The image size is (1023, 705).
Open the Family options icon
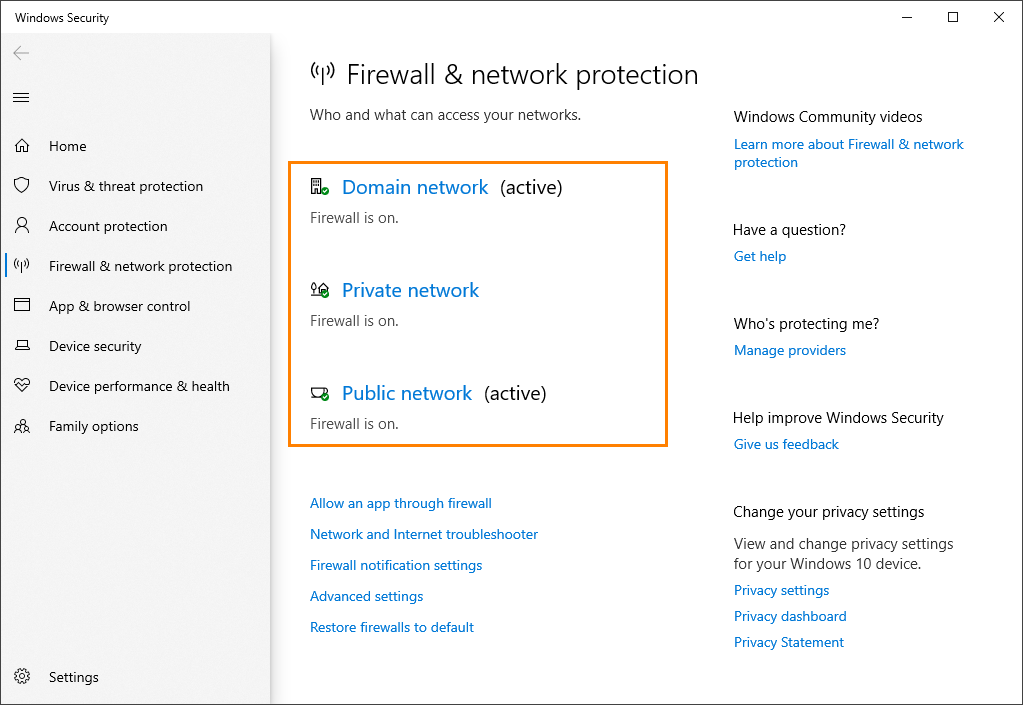[22, 426]
